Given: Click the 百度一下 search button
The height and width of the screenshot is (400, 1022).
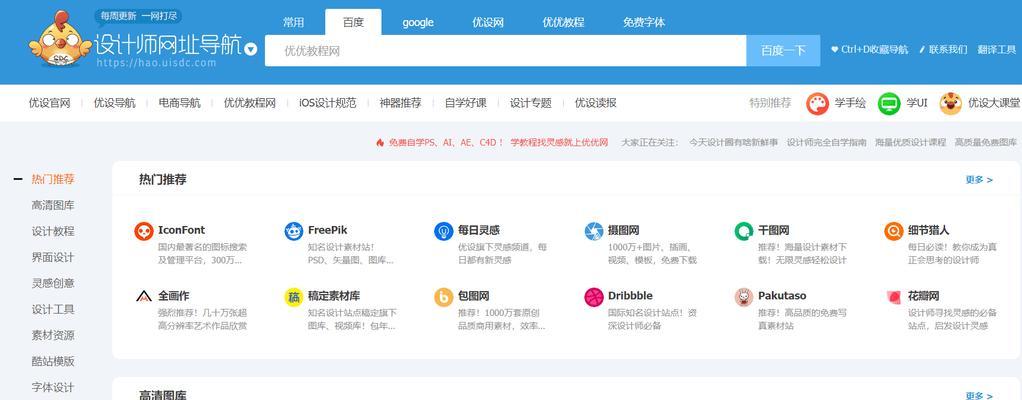Looking at the screenshot, I should pos(783,51).
